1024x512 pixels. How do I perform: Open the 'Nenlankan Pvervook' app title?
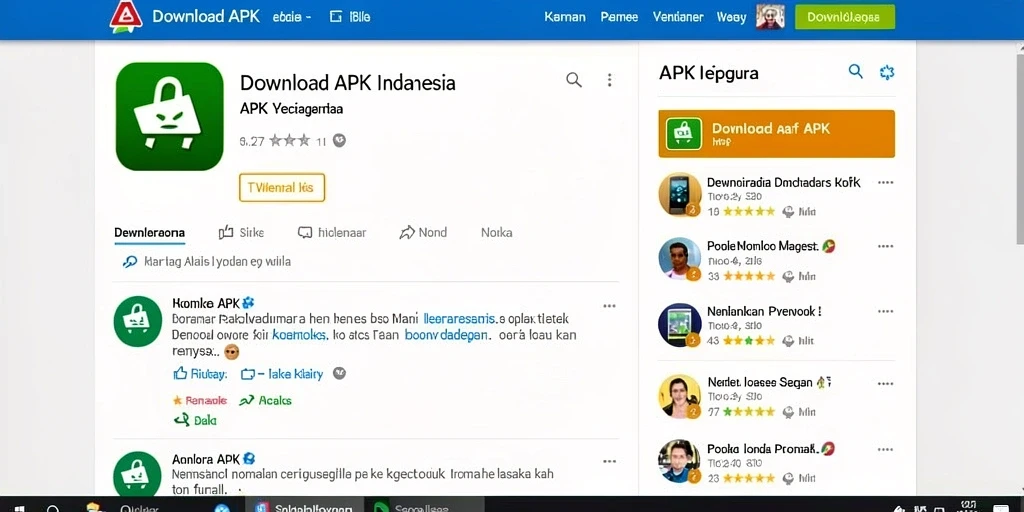click(764, 312)
